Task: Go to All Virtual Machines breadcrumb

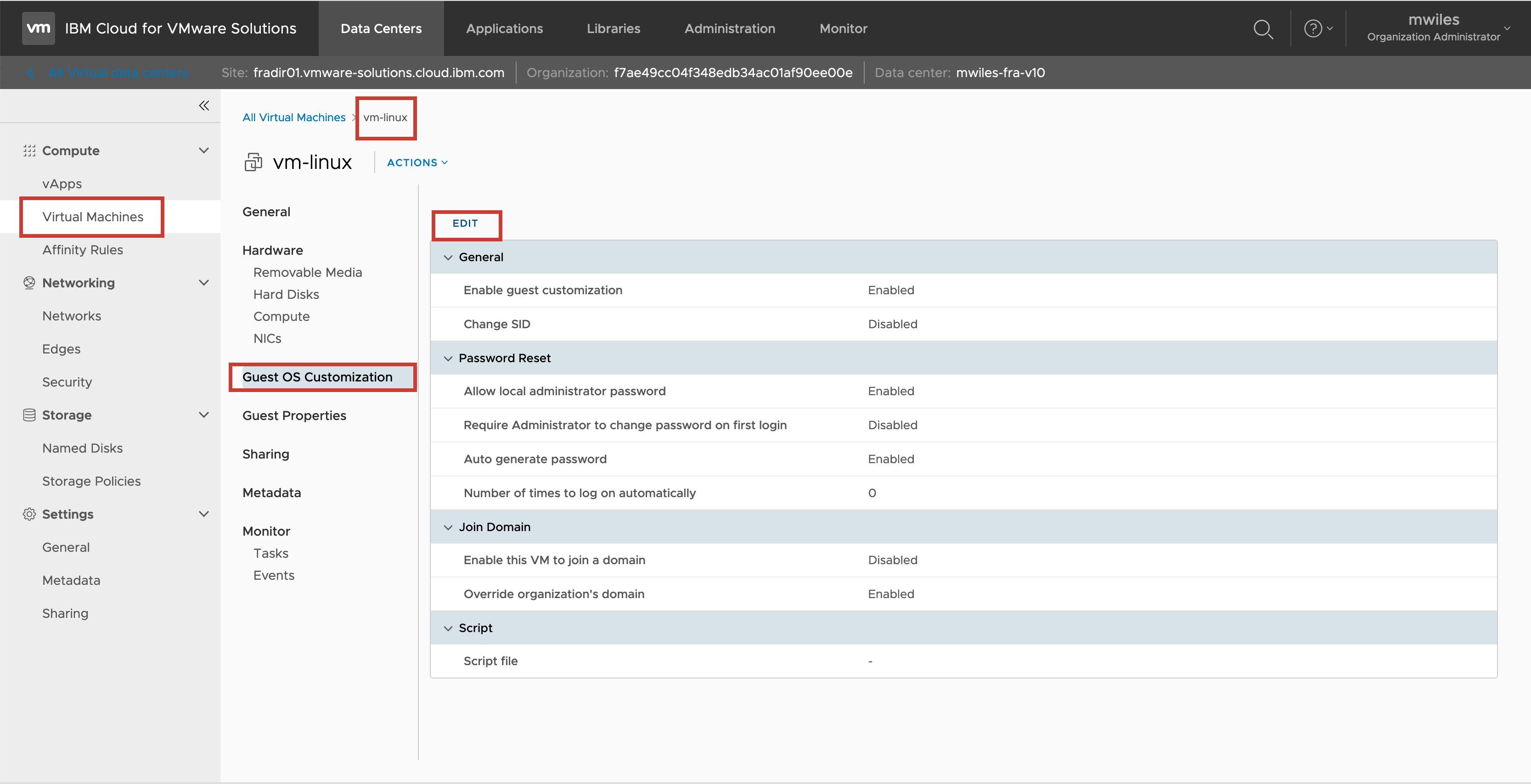Action: click(293, 118)
